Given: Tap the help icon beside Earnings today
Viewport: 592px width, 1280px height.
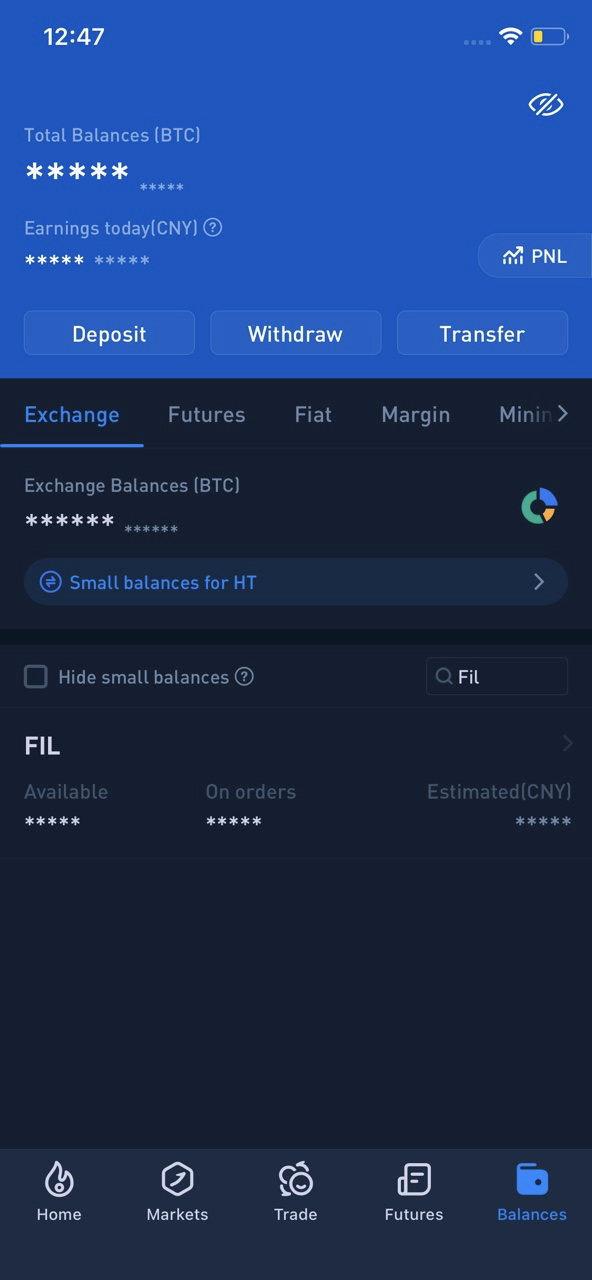Looking at the screenshot, I should [212, 228].
